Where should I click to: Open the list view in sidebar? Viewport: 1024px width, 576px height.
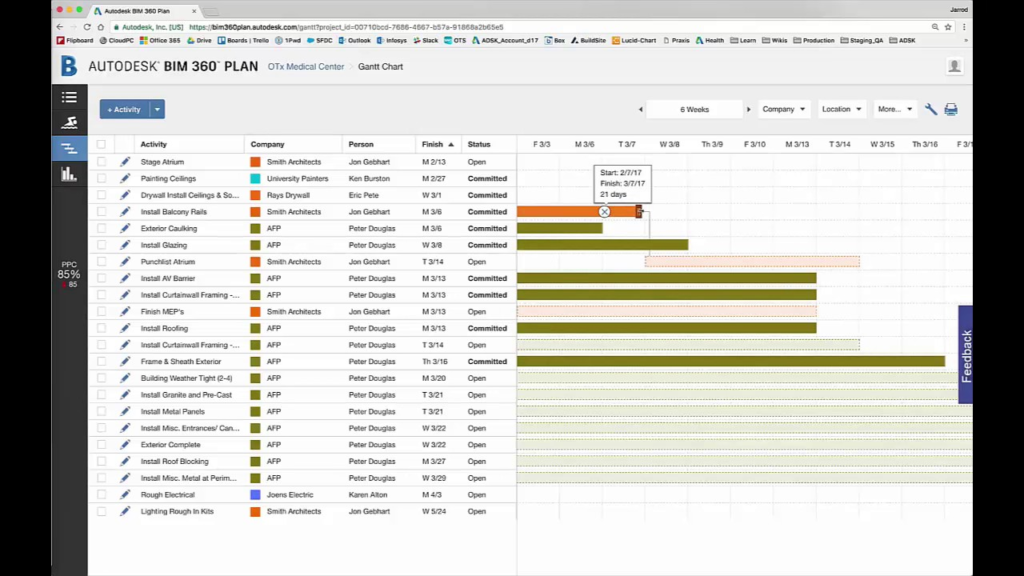click(x=69, y=97)
